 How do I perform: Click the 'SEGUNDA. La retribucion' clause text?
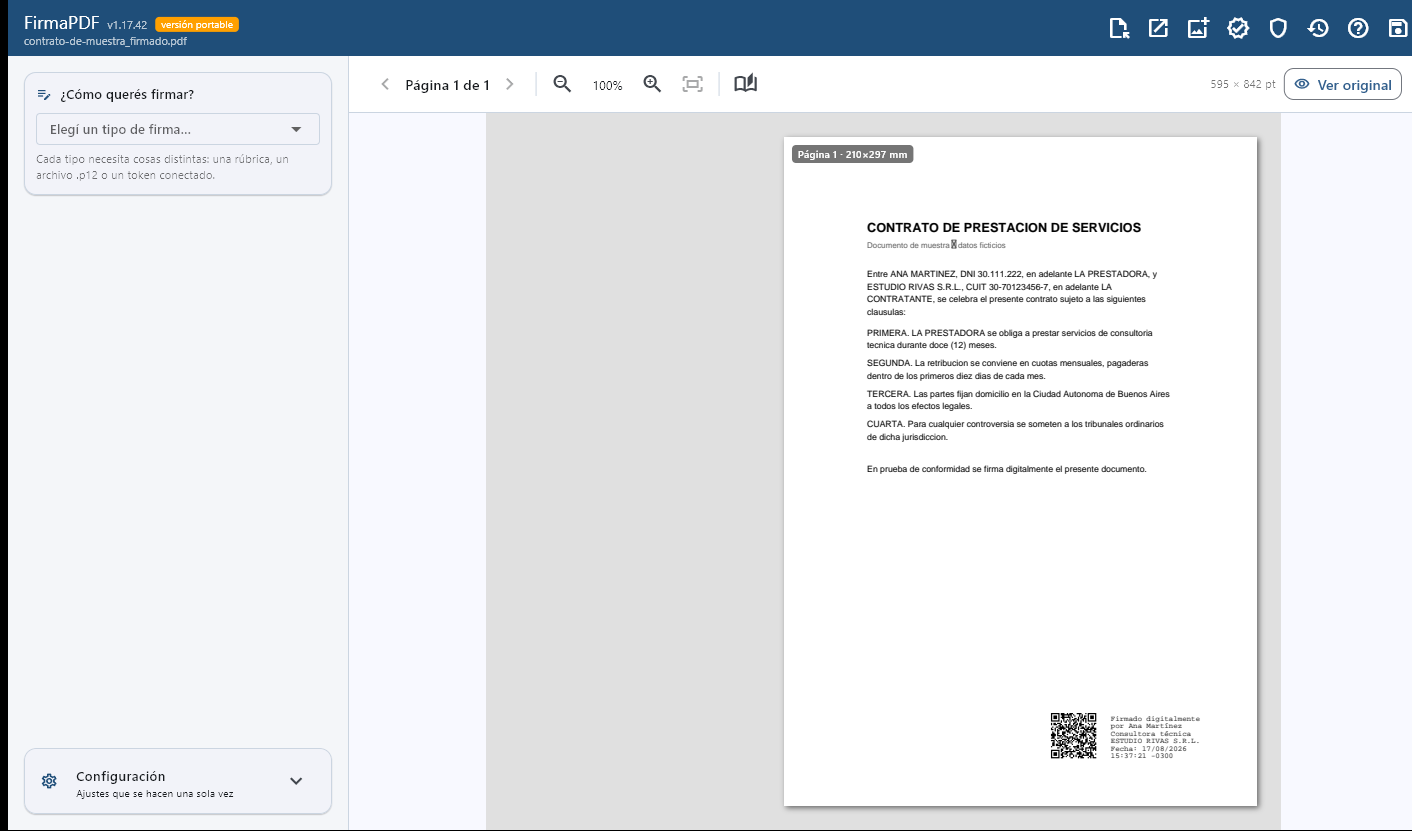coord(1008,369)
